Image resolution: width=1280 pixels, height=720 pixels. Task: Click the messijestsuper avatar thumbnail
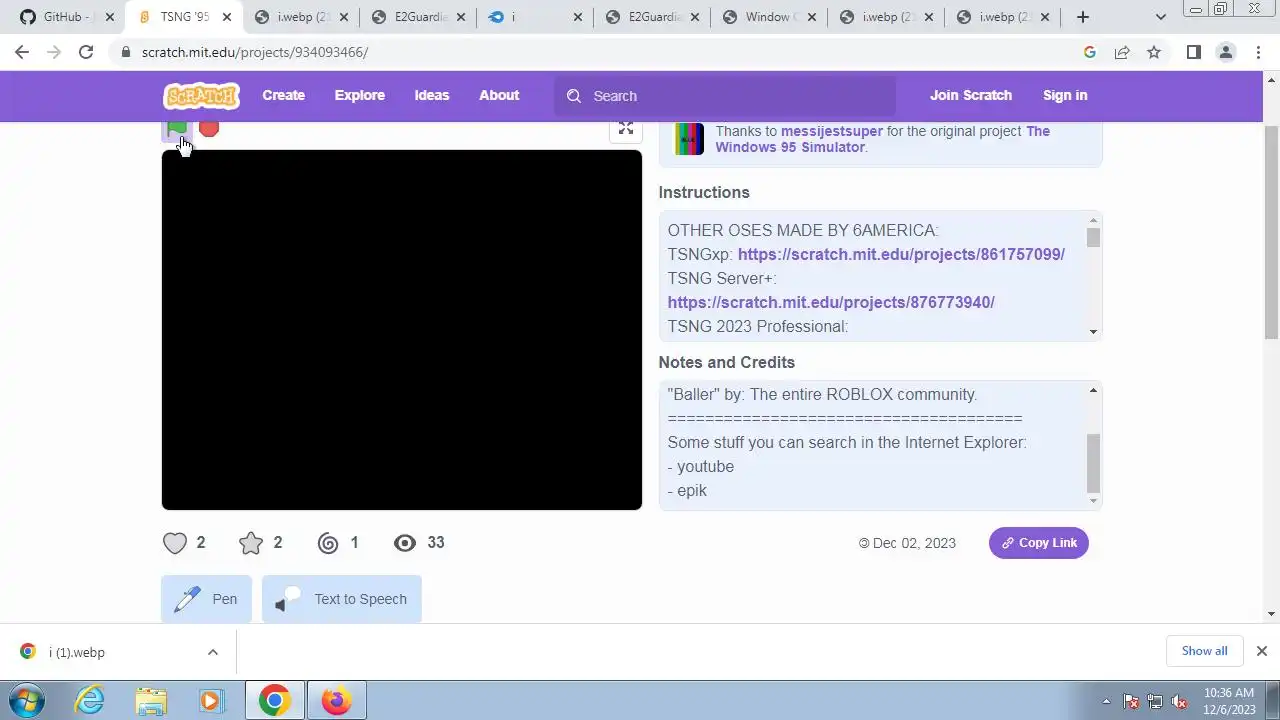click(x=689, y=139)
